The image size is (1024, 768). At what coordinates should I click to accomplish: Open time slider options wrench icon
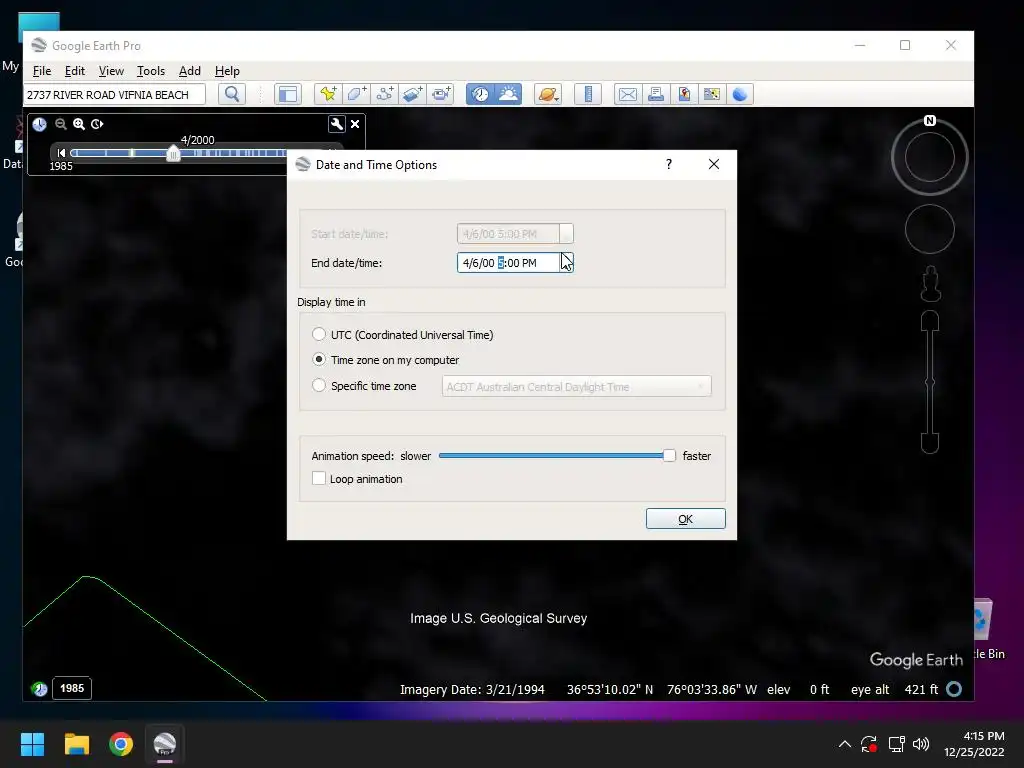coord(336,124)
